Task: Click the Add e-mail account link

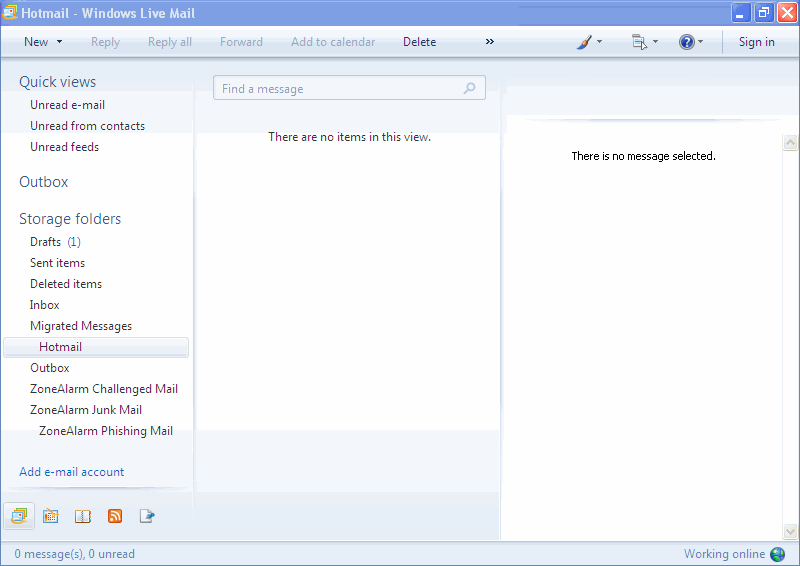Action: tap(71, 472)
